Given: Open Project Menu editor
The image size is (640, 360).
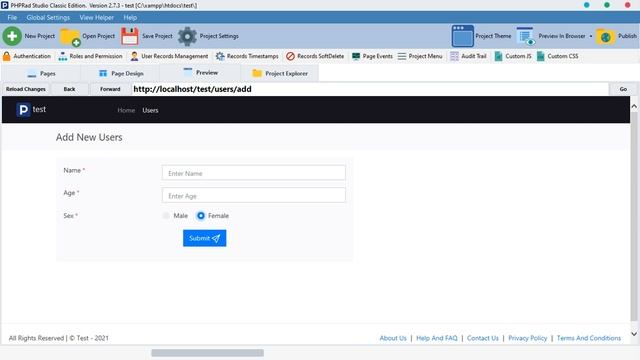Looking at the screenshot, I should (420, 56).
